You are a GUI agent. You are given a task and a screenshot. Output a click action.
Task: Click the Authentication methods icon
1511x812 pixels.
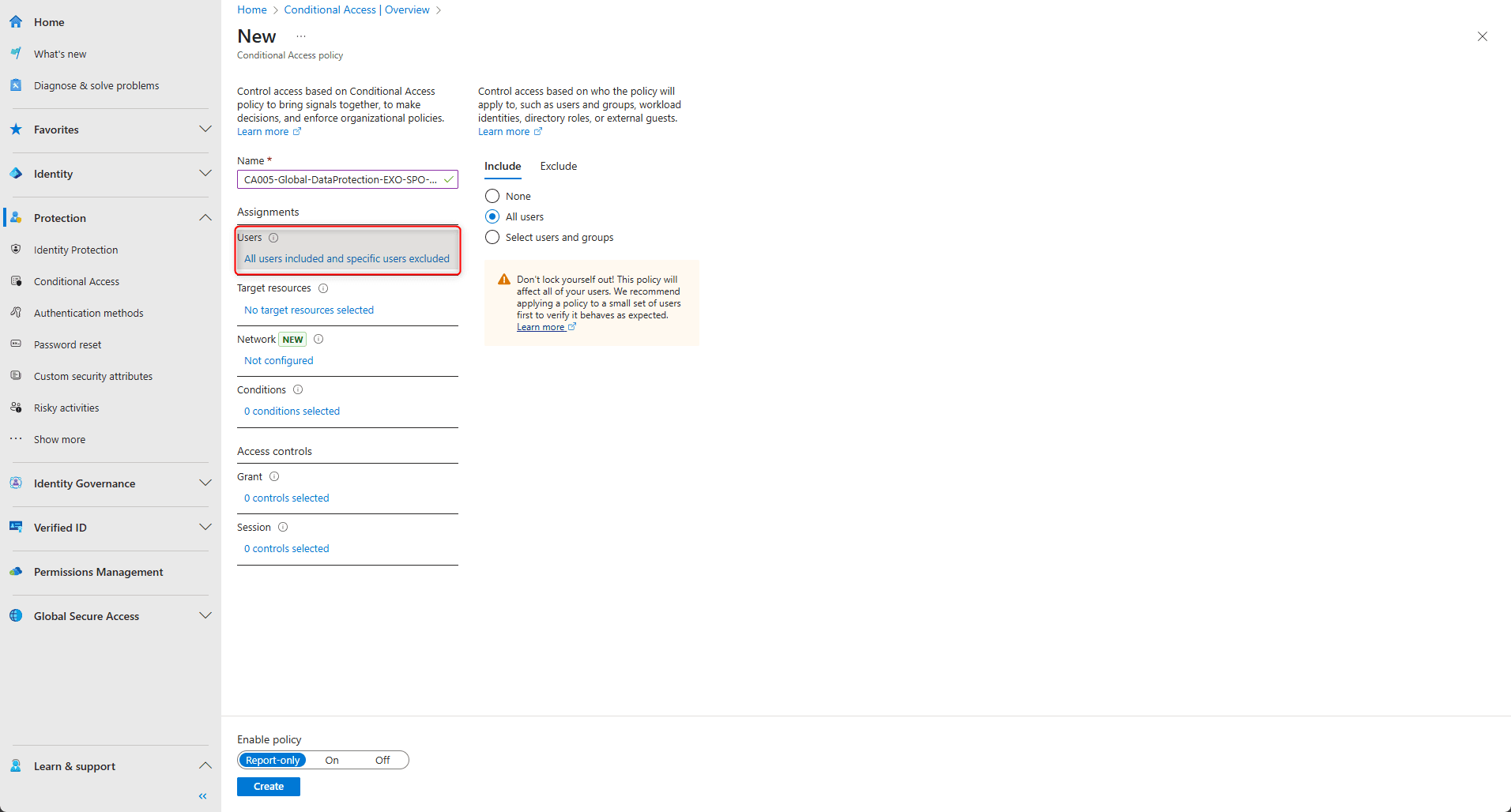[x=16, y=313]
